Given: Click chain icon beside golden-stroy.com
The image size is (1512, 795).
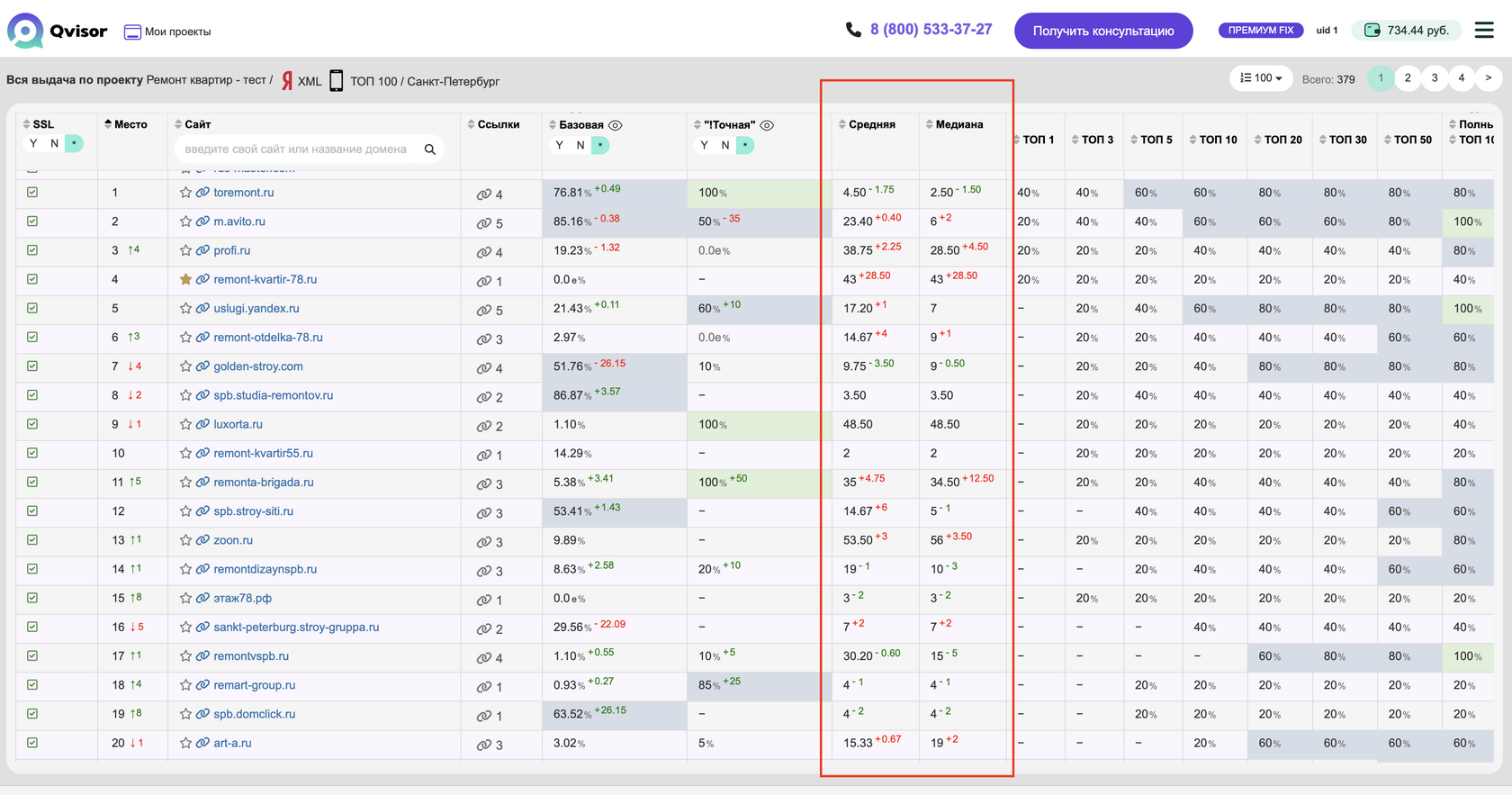Looking at the screenshot, I should pos(202,366).
